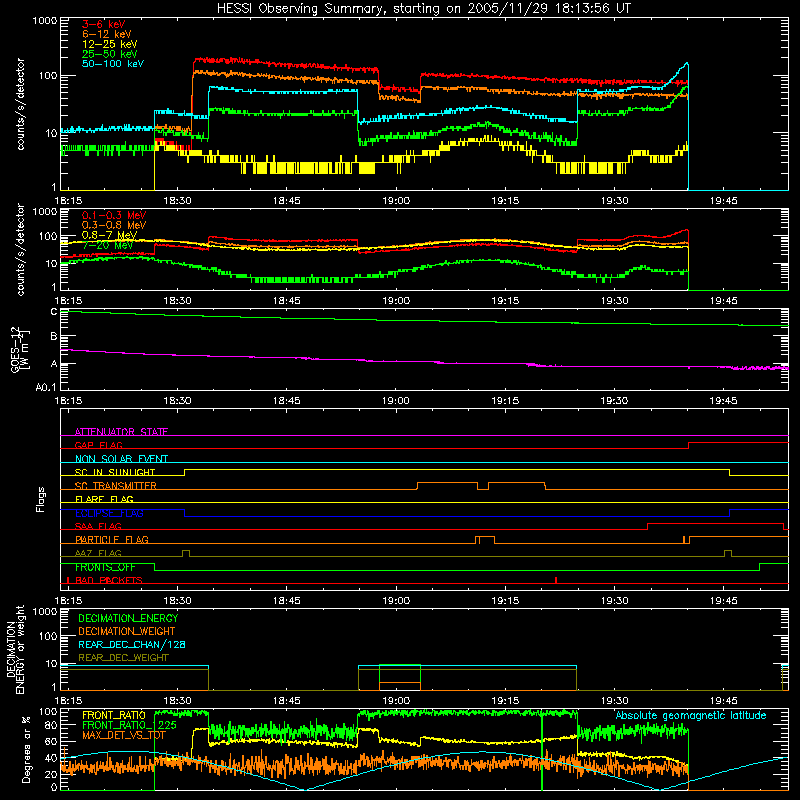
Task: Click the 0.3-0.8 MeV legend label
Action: (x=114, y=225)
